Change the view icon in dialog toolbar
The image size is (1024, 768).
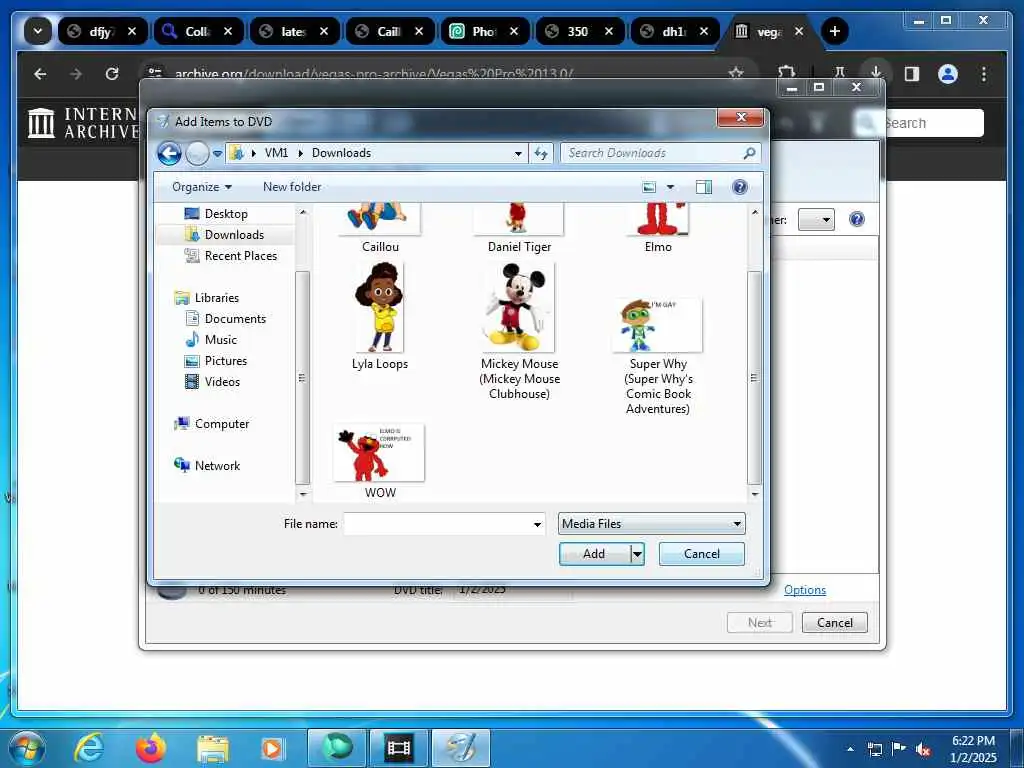click(x=648, y=187)
